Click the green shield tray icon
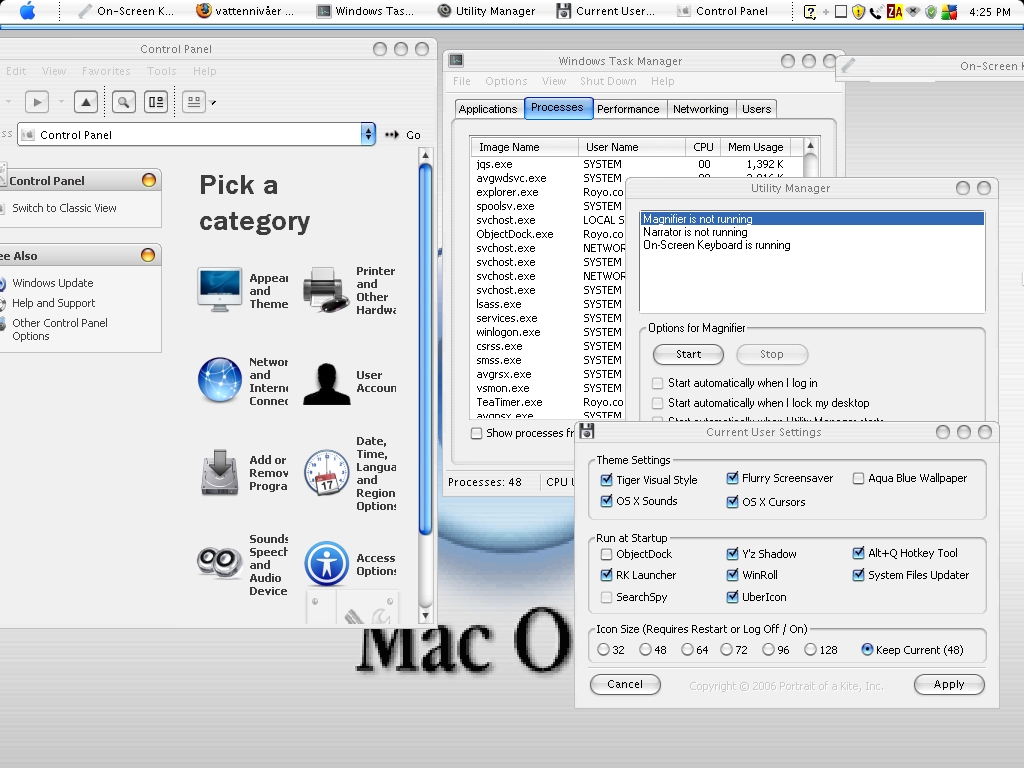This screenshot has height=768, width=1024. 931,12
